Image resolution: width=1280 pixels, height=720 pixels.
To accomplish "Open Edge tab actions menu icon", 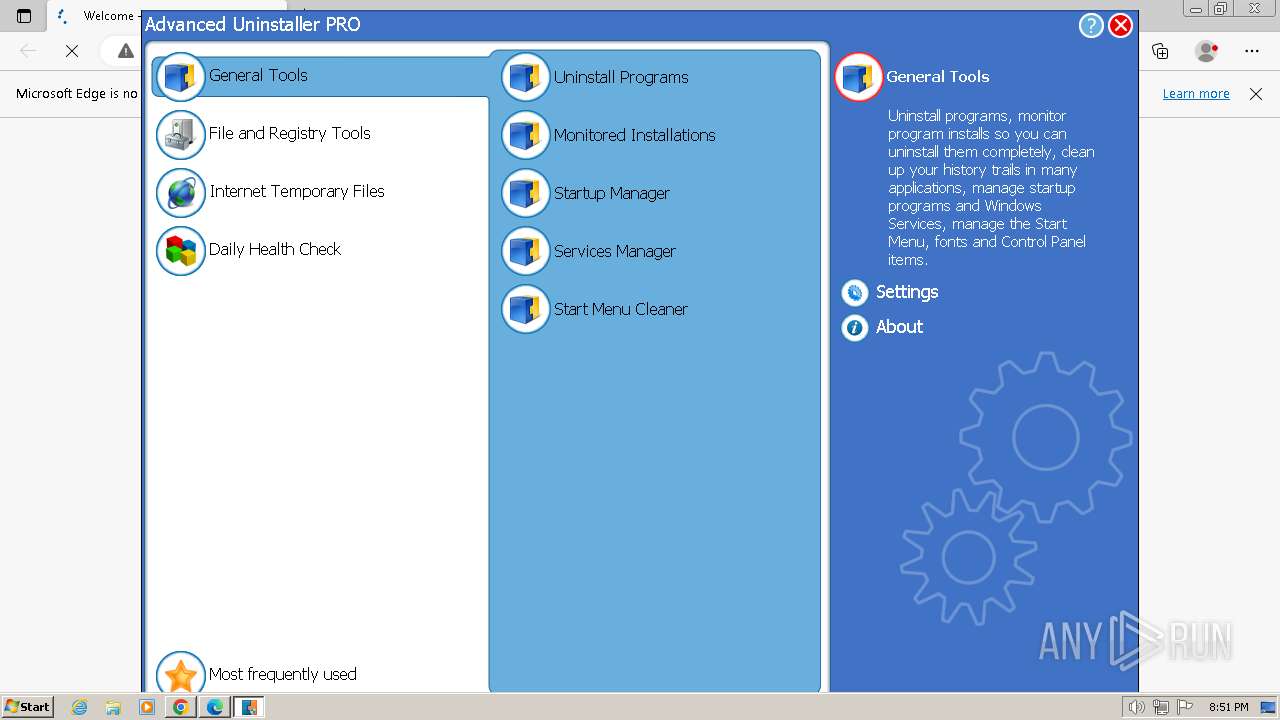I will pyautogui.click(x=24, y=16).
